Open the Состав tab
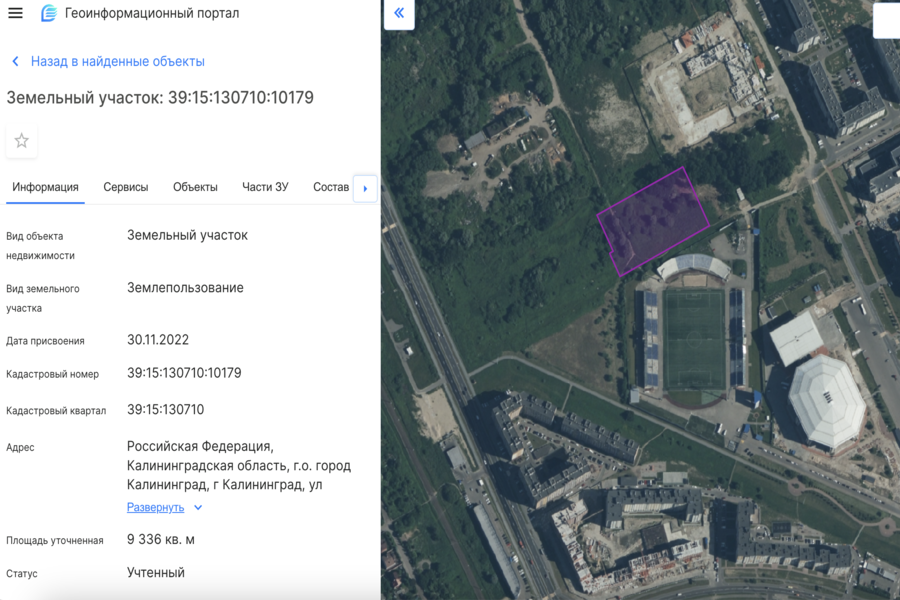The image size is (900, 600). 331,187
